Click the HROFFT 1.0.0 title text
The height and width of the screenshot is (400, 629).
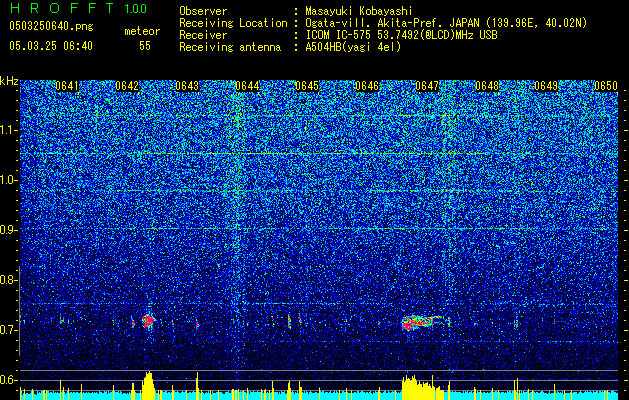click(x=79, y=8)
